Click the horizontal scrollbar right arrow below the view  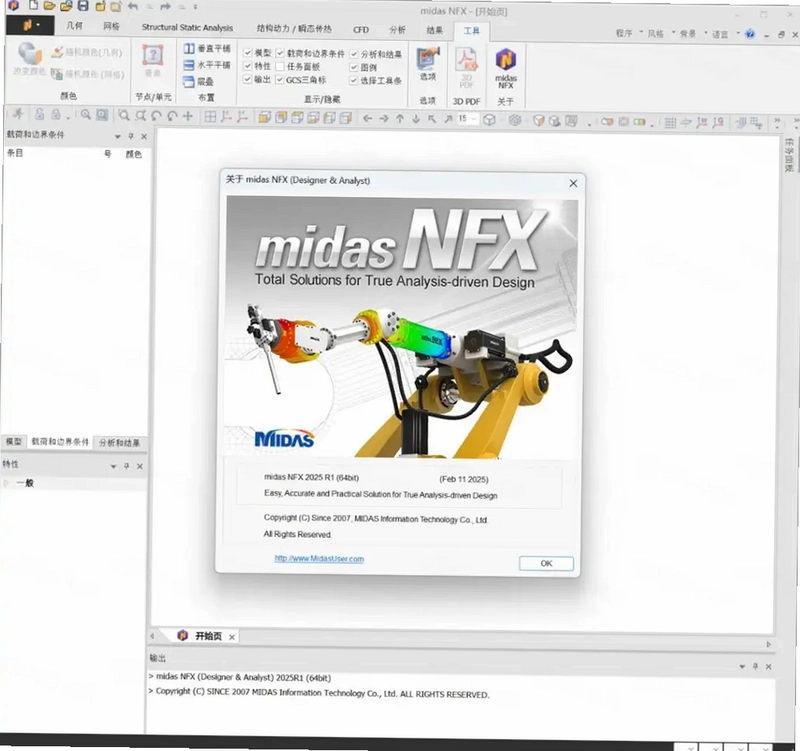pos(768,644)
